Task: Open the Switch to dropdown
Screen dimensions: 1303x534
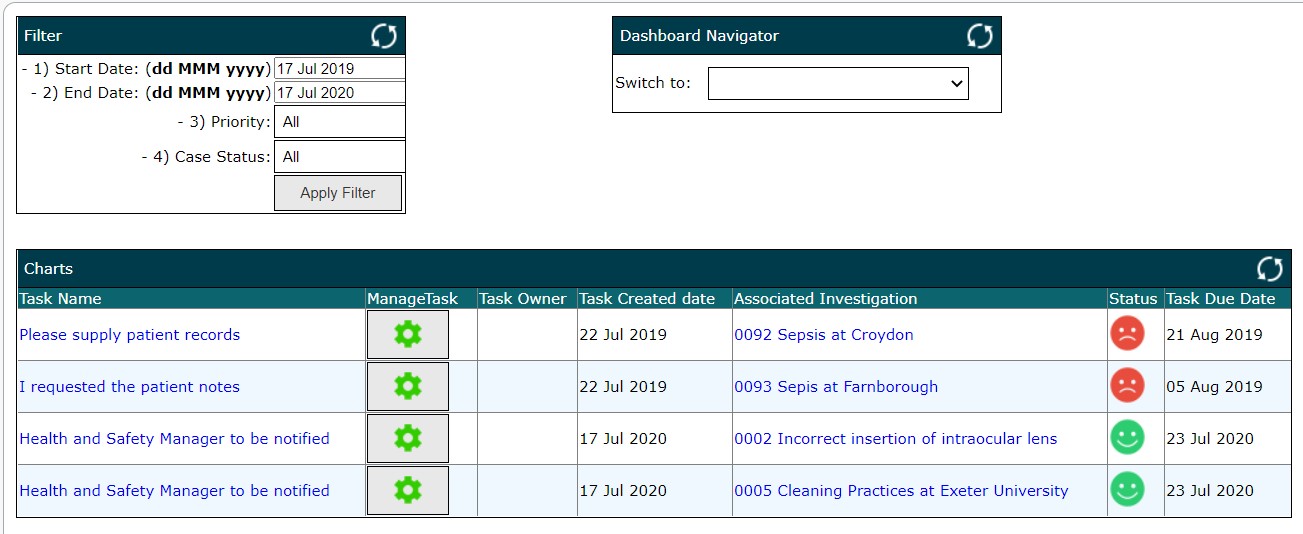Action: [838, 84]
